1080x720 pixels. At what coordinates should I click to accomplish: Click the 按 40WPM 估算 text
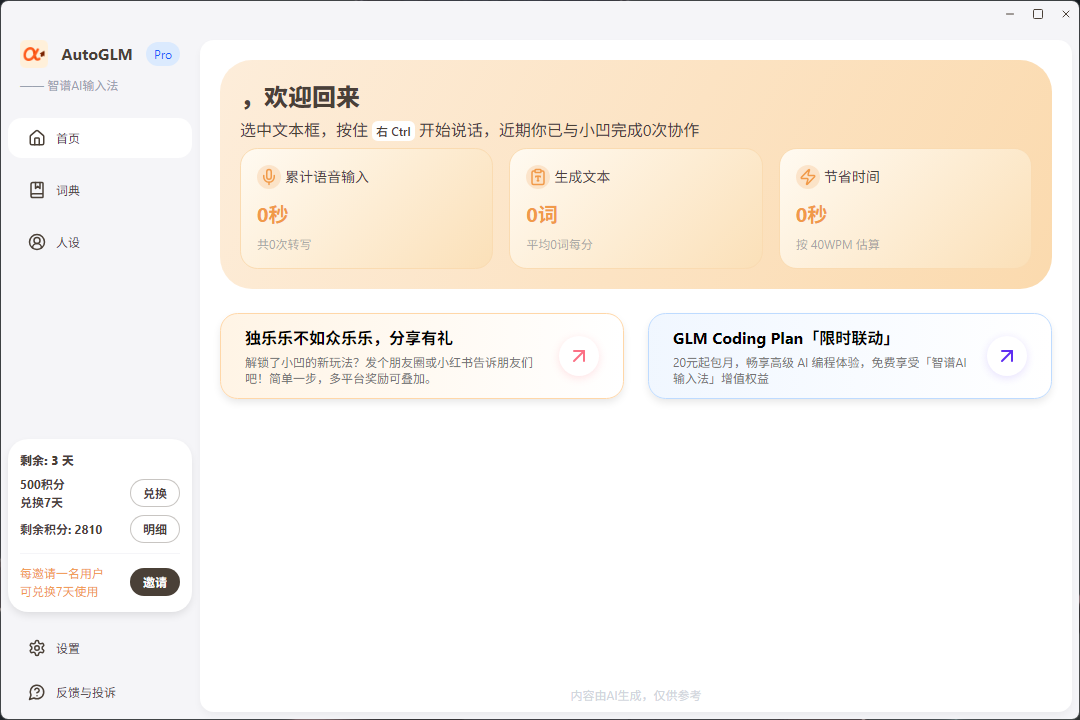click(x=838, y=245)
